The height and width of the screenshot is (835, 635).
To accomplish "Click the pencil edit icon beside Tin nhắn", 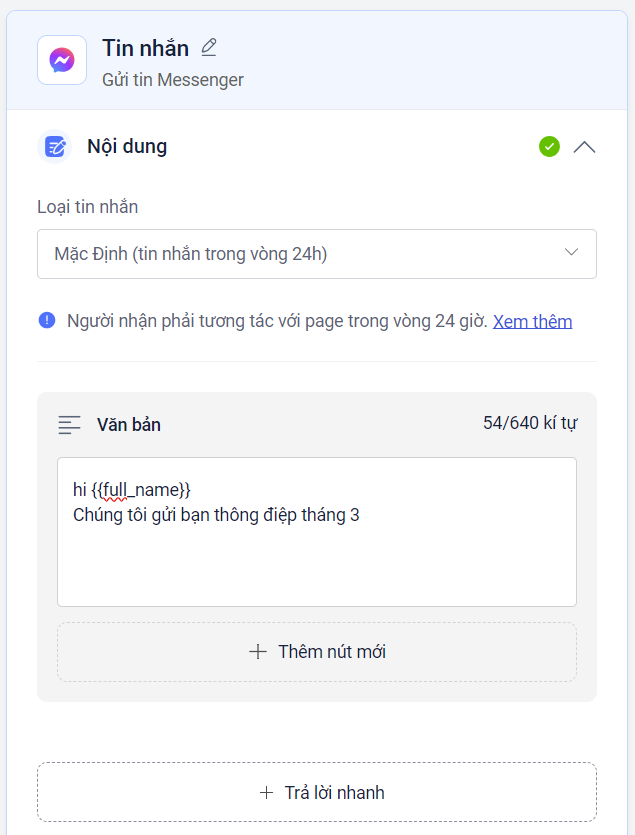I will (x=208, y=47).
